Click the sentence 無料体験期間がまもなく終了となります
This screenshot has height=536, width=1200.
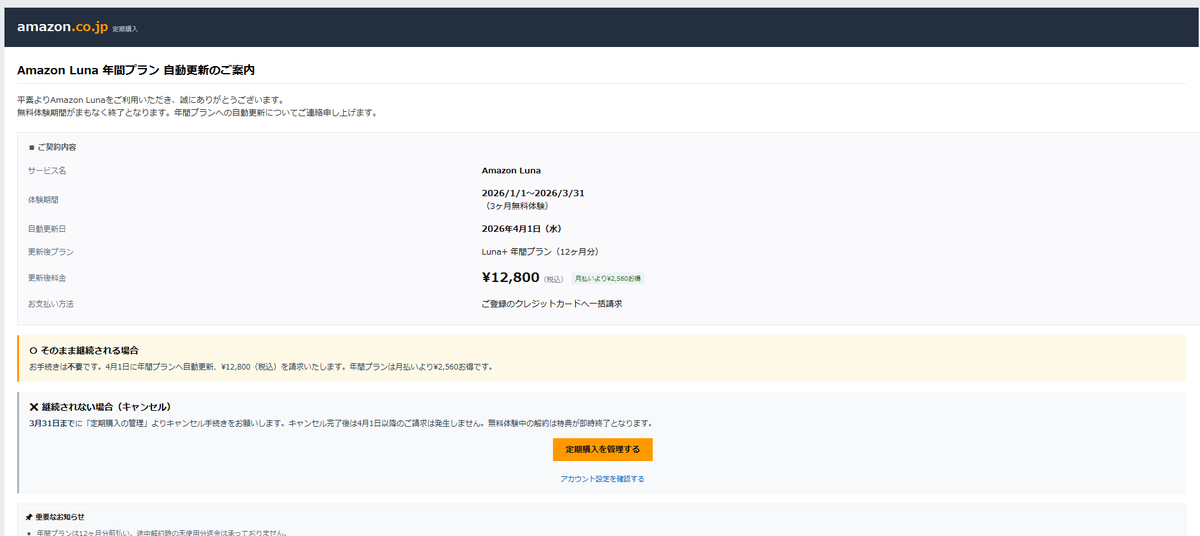click(197, 112)
